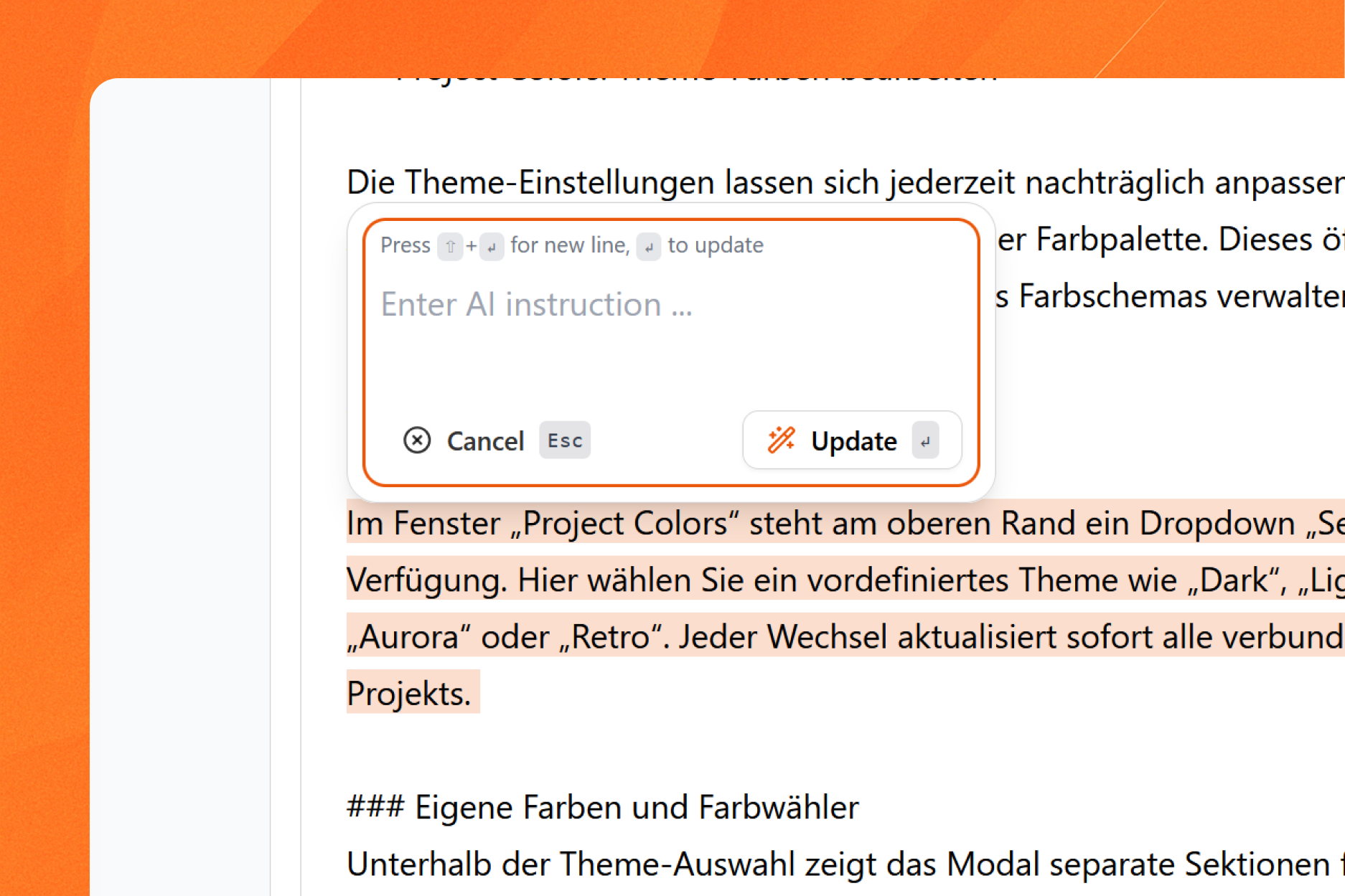Image resolution: width=1345 pixels, height=896 pixels.
Task: Place cursor in "### Eigene Farben und Farbwähler" heading
Action: pos(601,808)
